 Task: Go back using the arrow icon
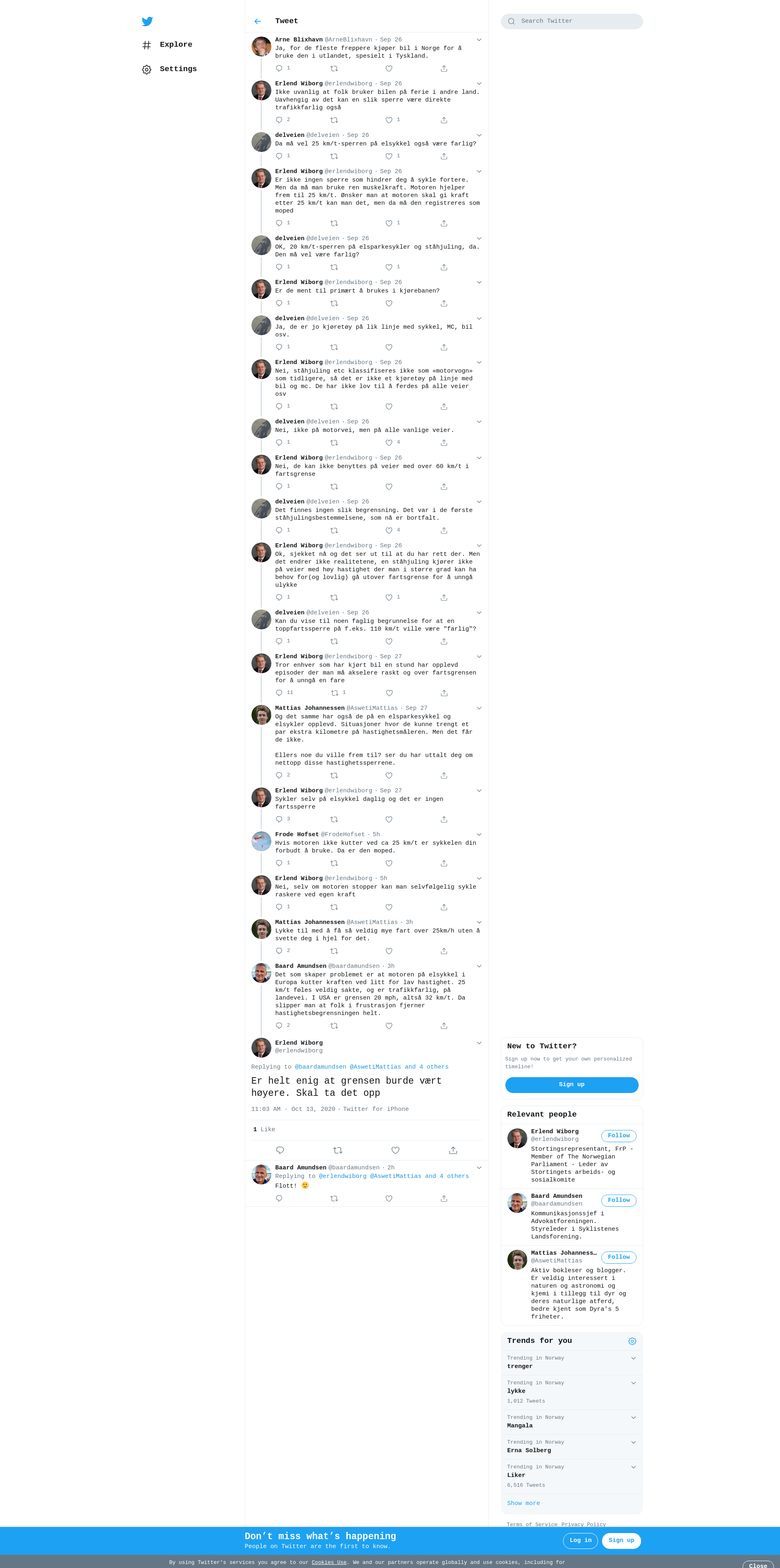[258, 21]
